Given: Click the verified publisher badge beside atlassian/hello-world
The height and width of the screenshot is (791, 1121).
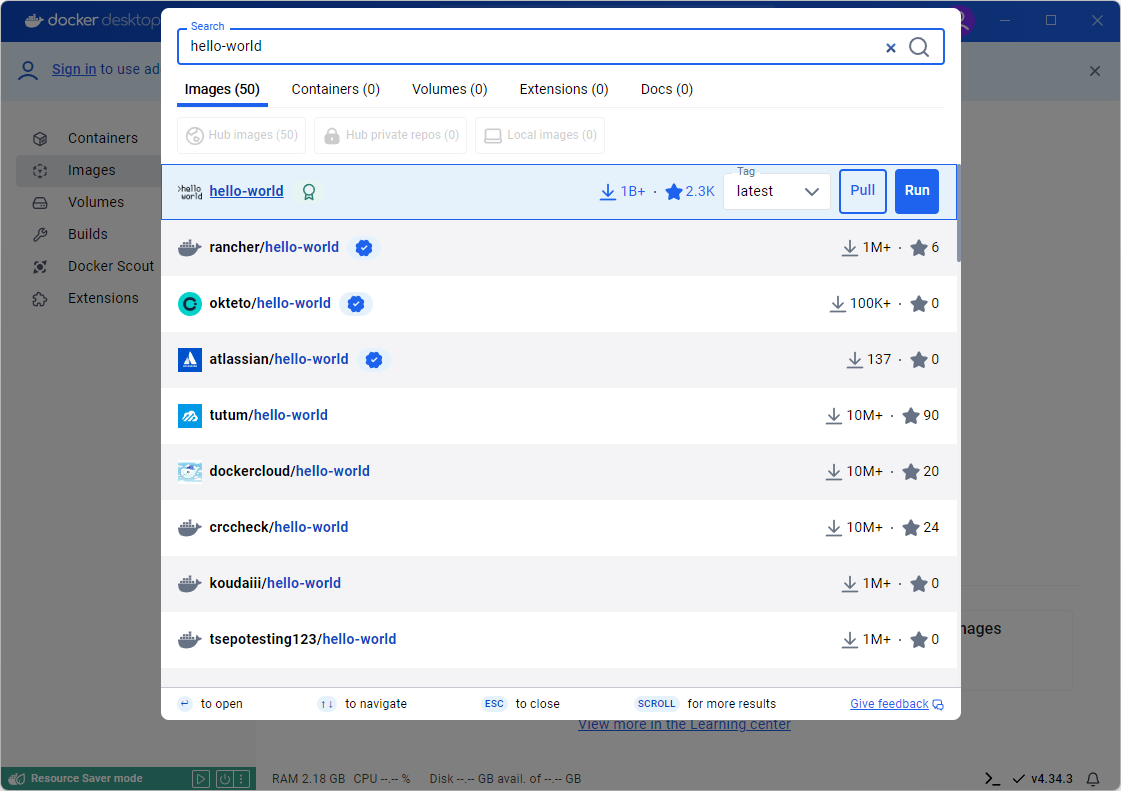Looking at the screenshot, I should point(374,360).
